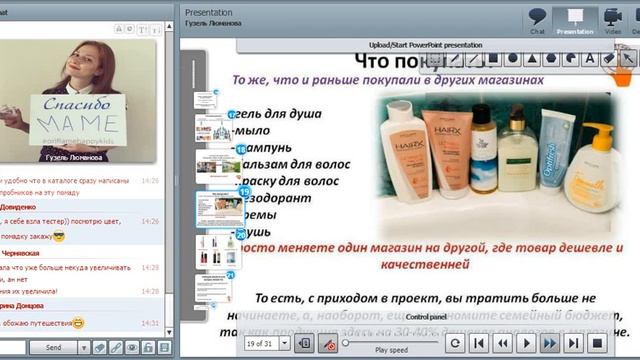Click the chat message input field
This screenshot has width=640, height=360.
point(13,348)
